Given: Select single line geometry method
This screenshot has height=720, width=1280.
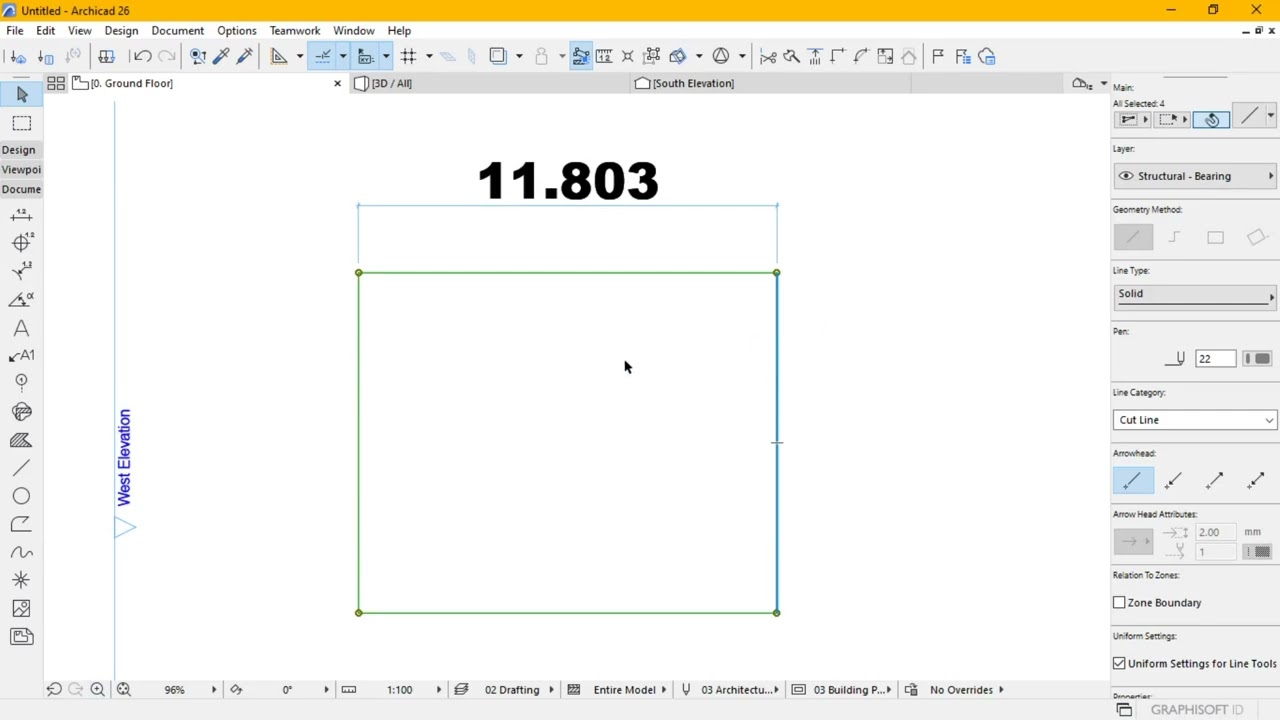Looking at the screenshot, I should 1133,237.
